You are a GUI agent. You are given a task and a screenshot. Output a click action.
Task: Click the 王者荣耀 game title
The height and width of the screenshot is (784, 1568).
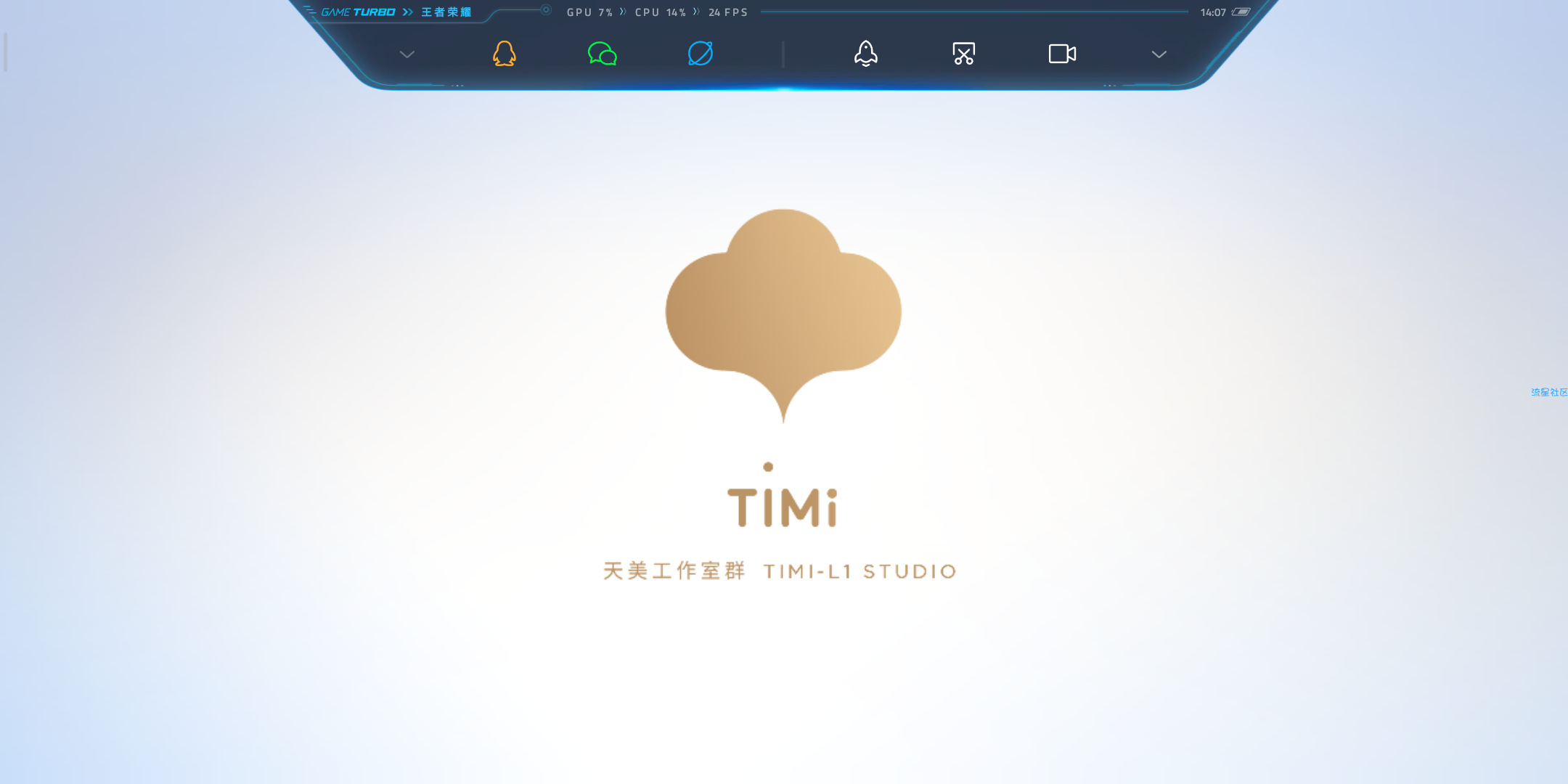point(446,12)
